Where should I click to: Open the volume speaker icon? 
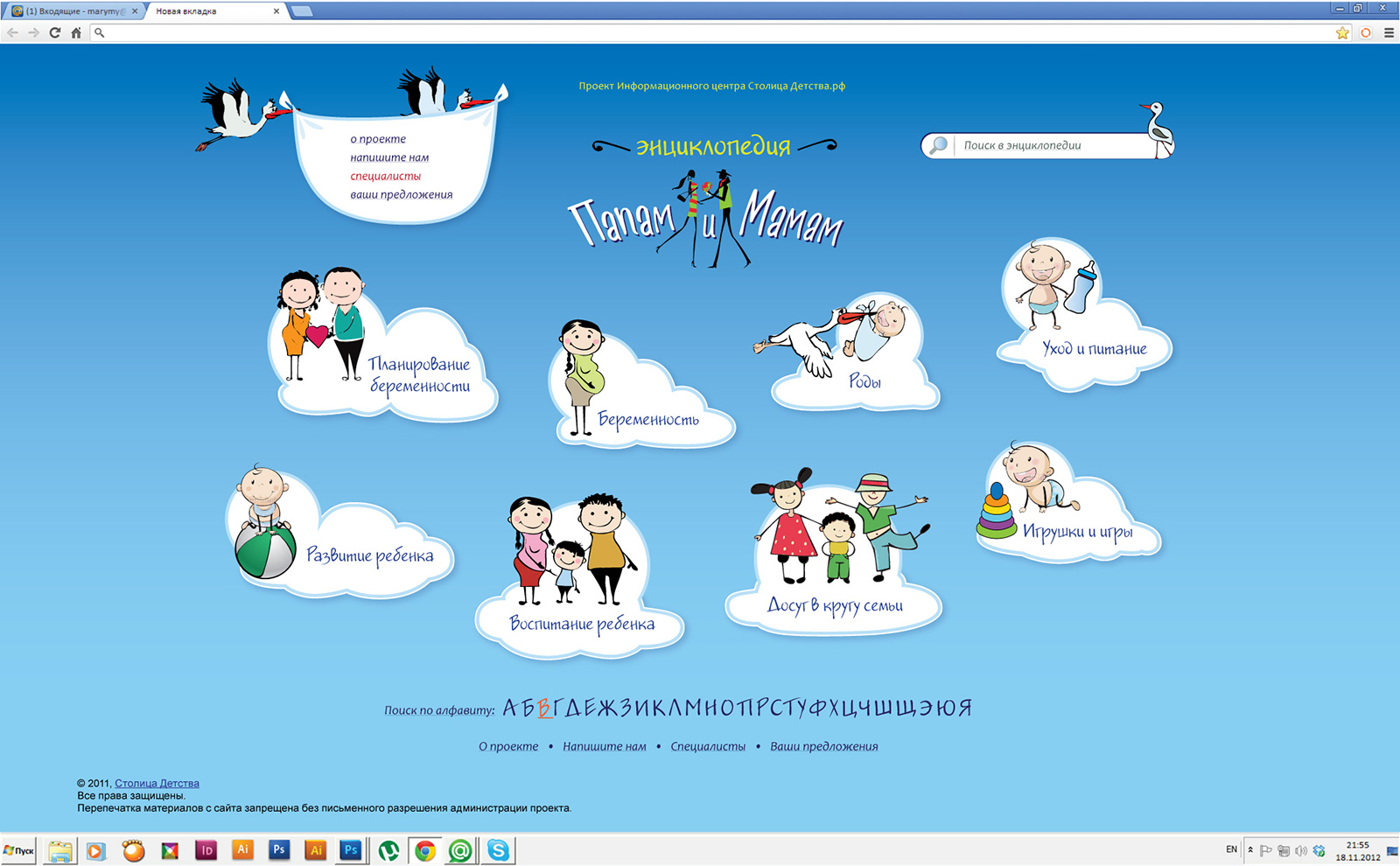(1301, 850)
